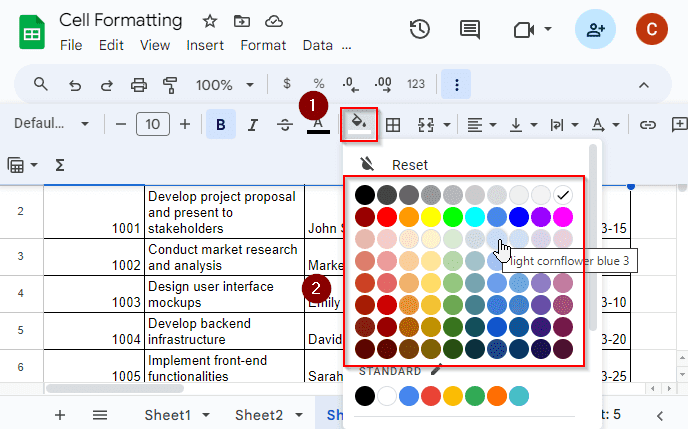The width and height of the screenshot is (688, 429).
Task: Open the Insert menu
Action: click(205, 45)
